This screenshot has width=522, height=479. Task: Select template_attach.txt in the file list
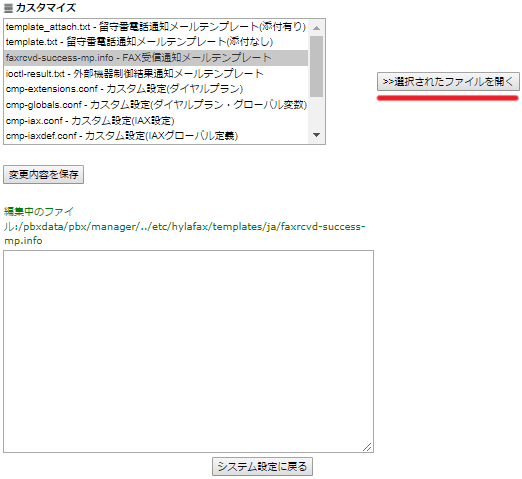156,27
